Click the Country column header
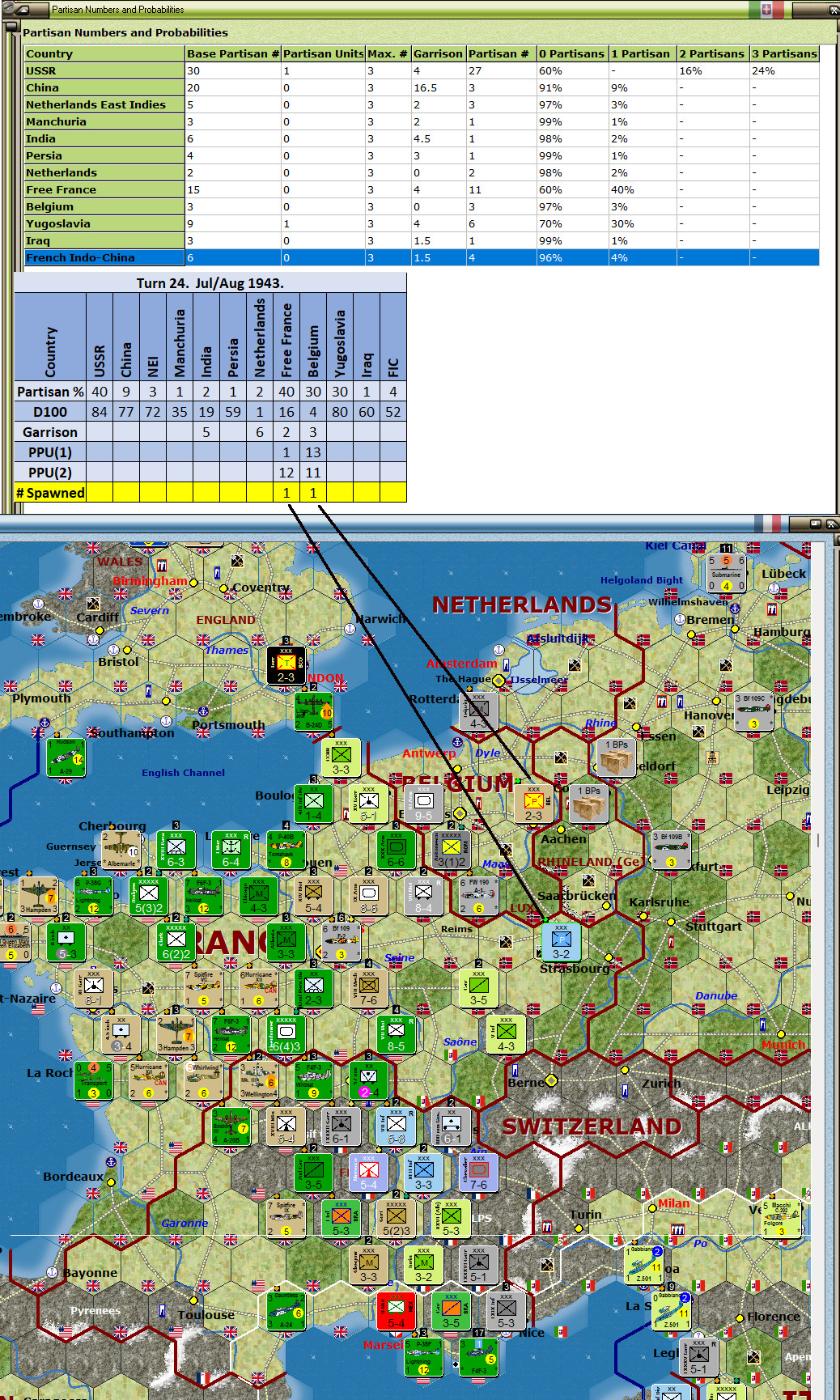The width and height of the screenshot is (840, 1400). coord(104,53)
